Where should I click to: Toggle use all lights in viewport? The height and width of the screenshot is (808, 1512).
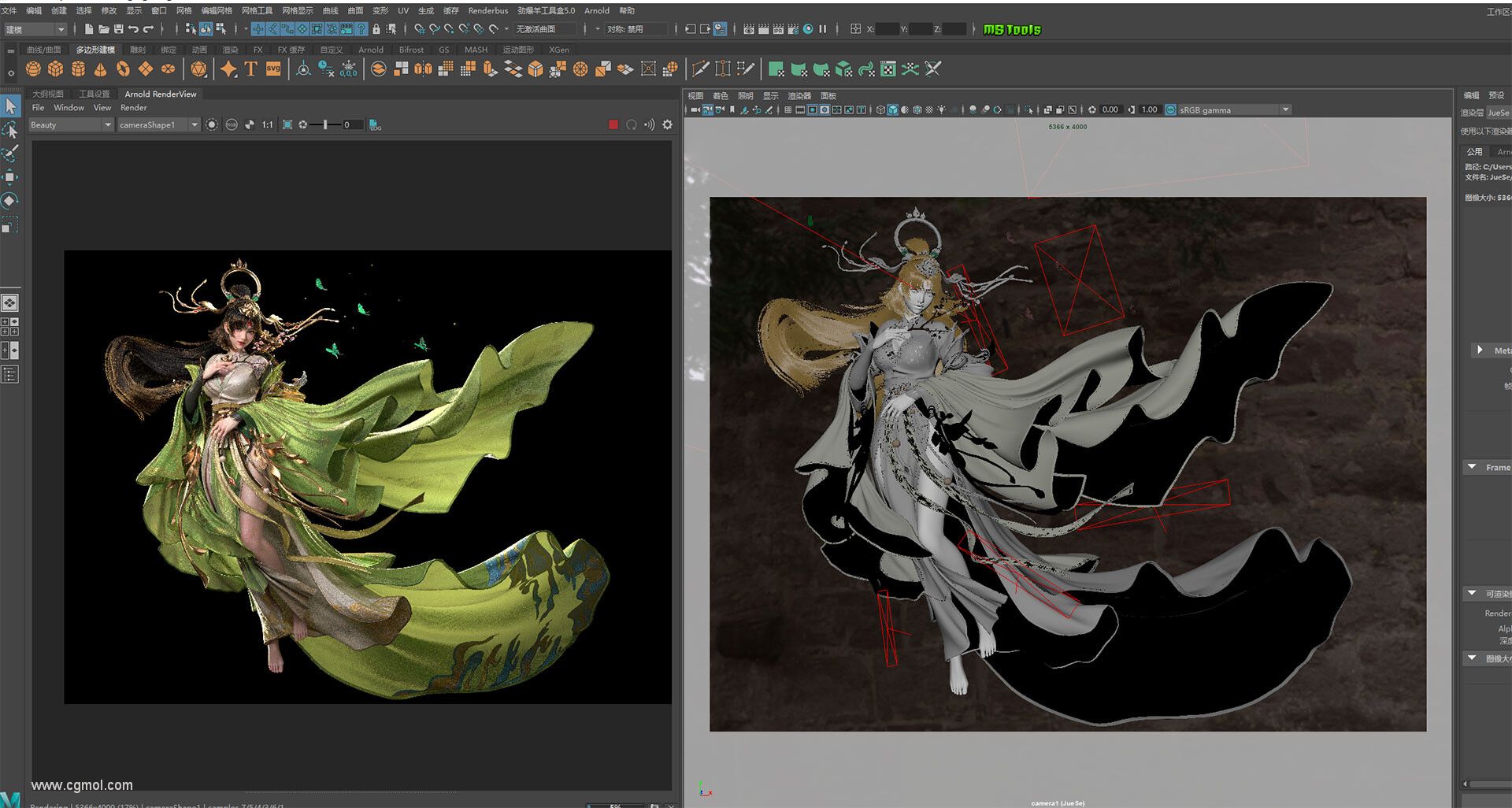942,109
